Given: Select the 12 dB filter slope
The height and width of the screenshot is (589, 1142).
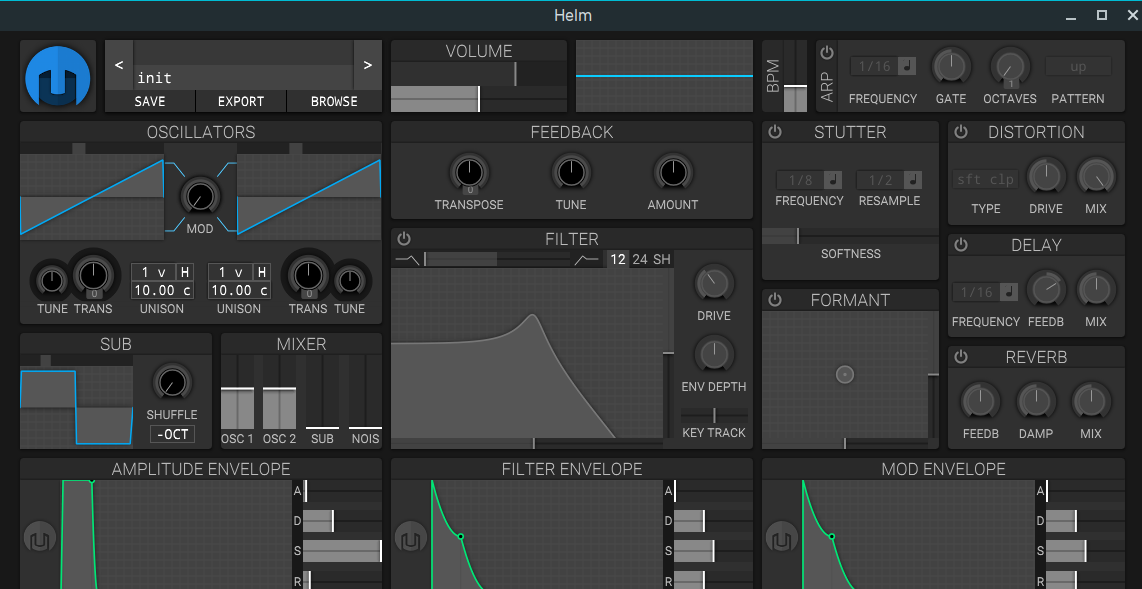Looking at the screenshot, I should tap(618, 259).
